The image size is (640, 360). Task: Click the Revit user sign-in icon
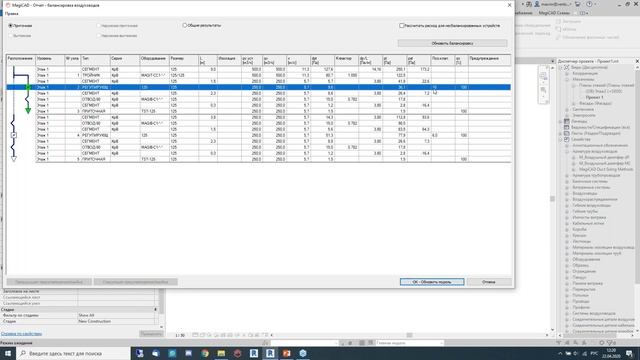(538, 4)
